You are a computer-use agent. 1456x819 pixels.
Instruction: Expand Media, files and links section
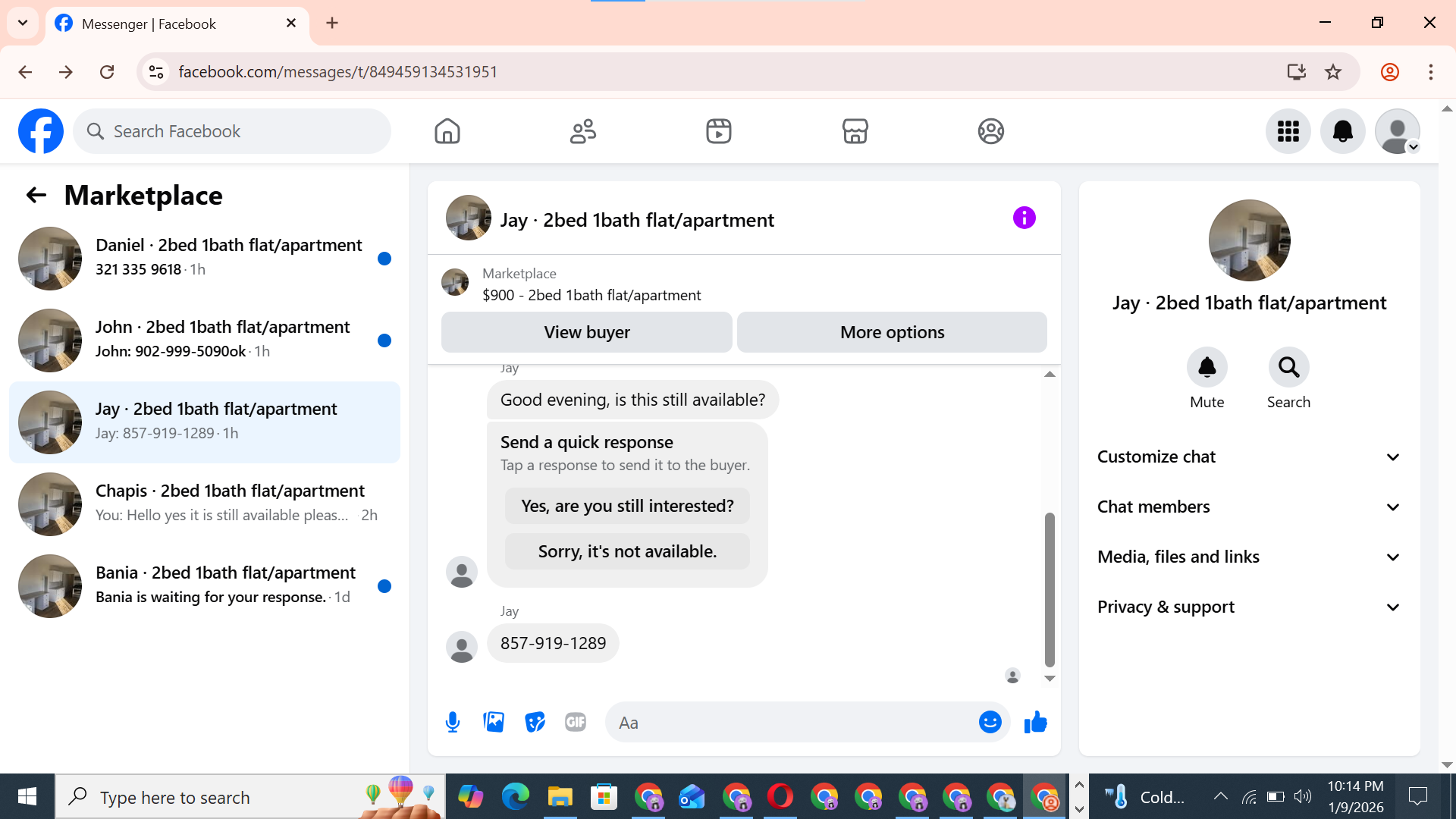1249,557
